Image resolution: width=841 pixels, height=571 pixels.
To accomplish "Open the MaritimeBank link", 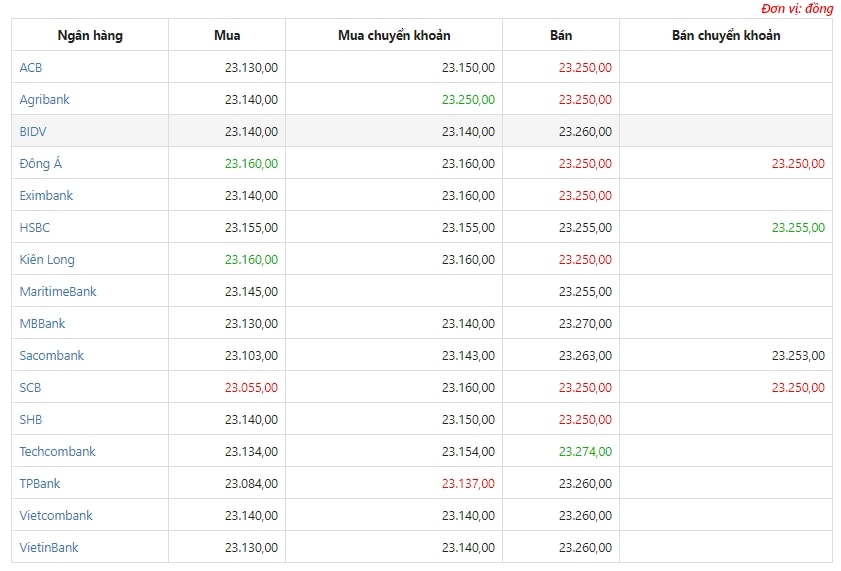I will pos(58,291).
